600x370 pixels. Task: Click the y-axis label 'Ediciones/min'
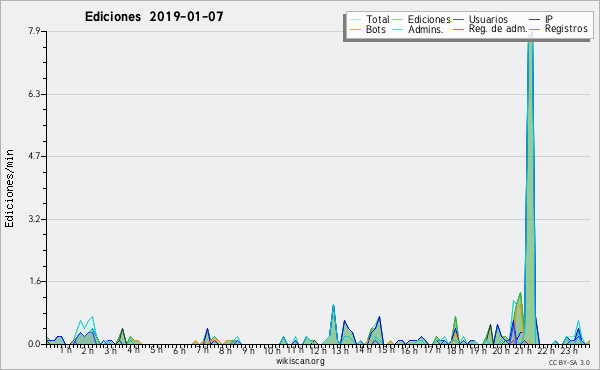coord(9,188)
